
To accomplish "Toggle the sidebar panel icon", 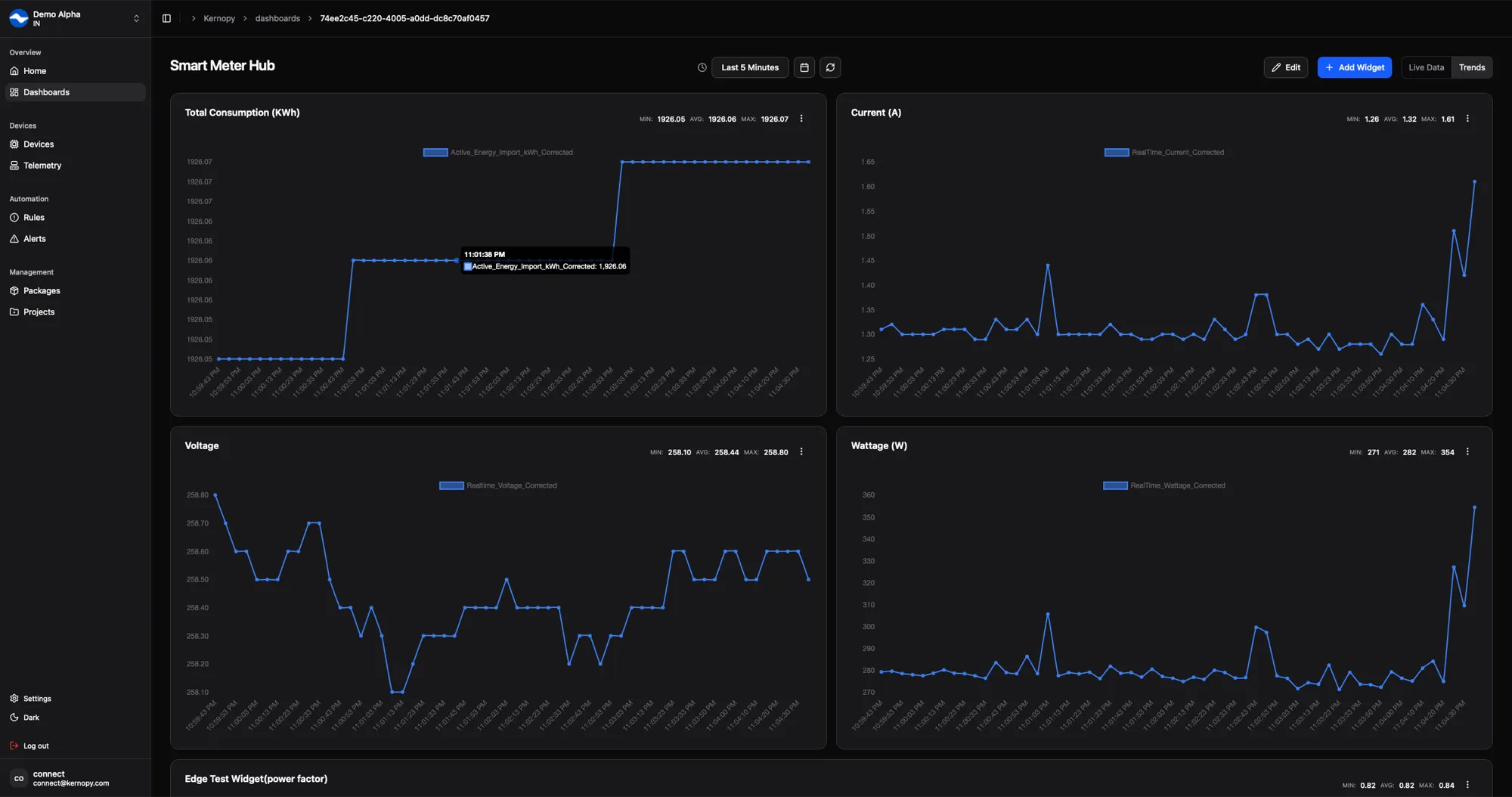I will coord(166,18).
